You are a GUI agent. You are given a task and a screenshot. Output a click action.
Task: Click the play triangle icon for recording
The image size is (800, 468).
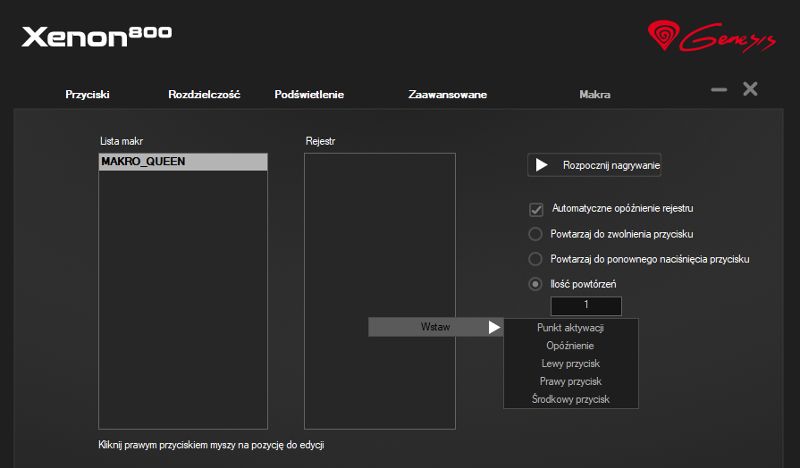coord(541,165)
